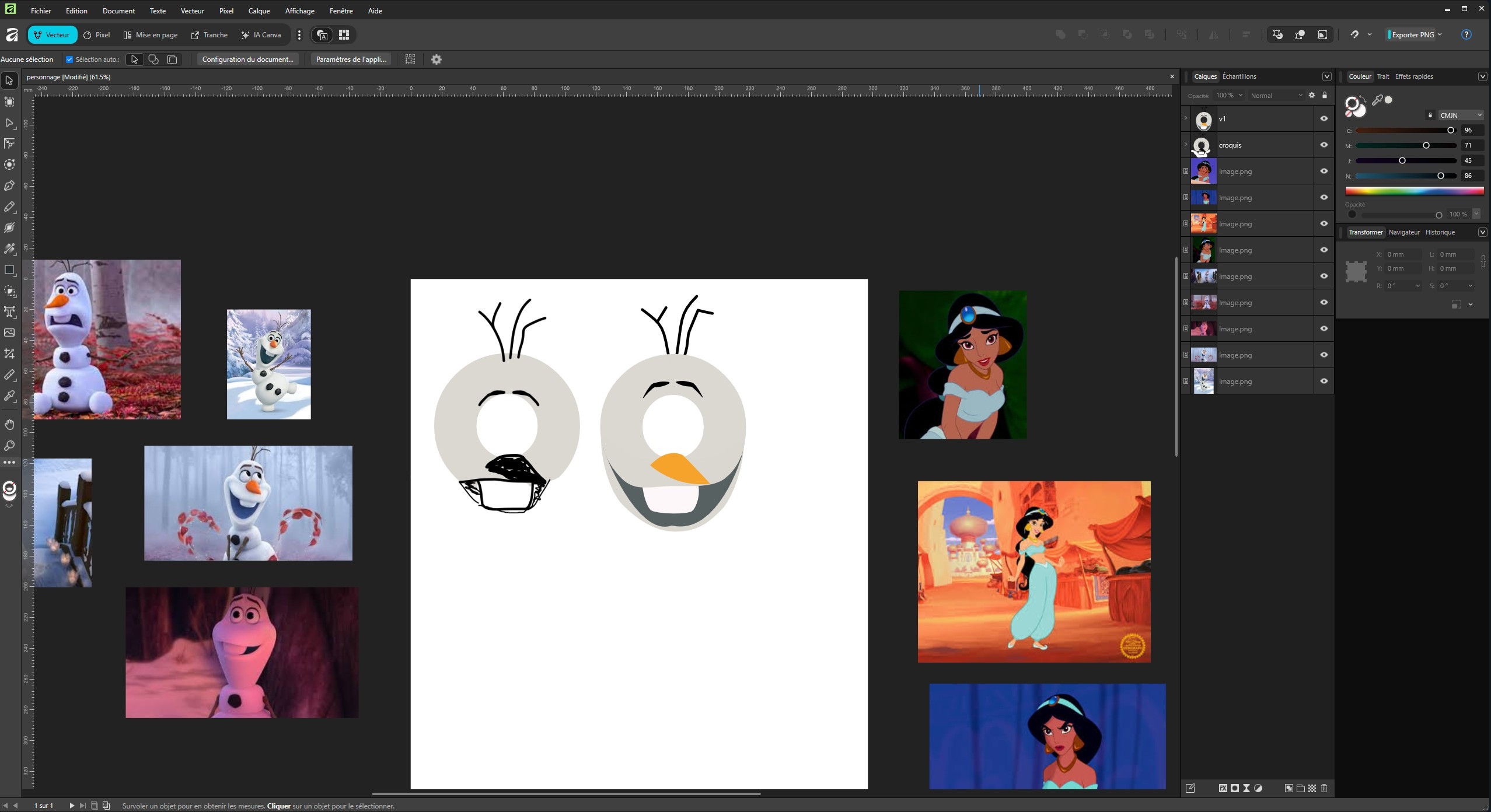1491x812 pixels.
Task: Delete layer with trash icon
Action: coord(1324,788)
